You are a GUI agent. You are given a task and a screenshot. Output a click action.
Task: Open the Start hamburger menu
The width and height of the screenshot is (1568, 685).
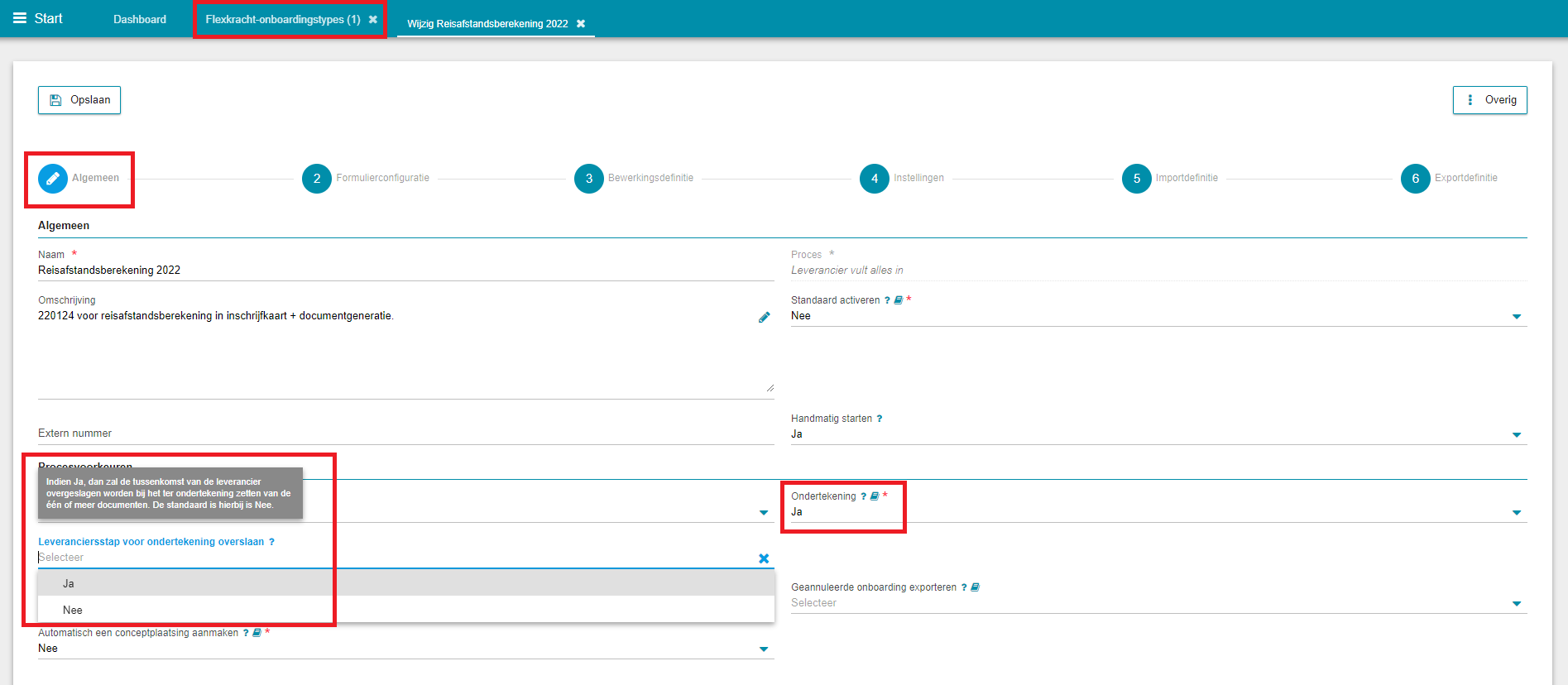(x=20, y=18)
